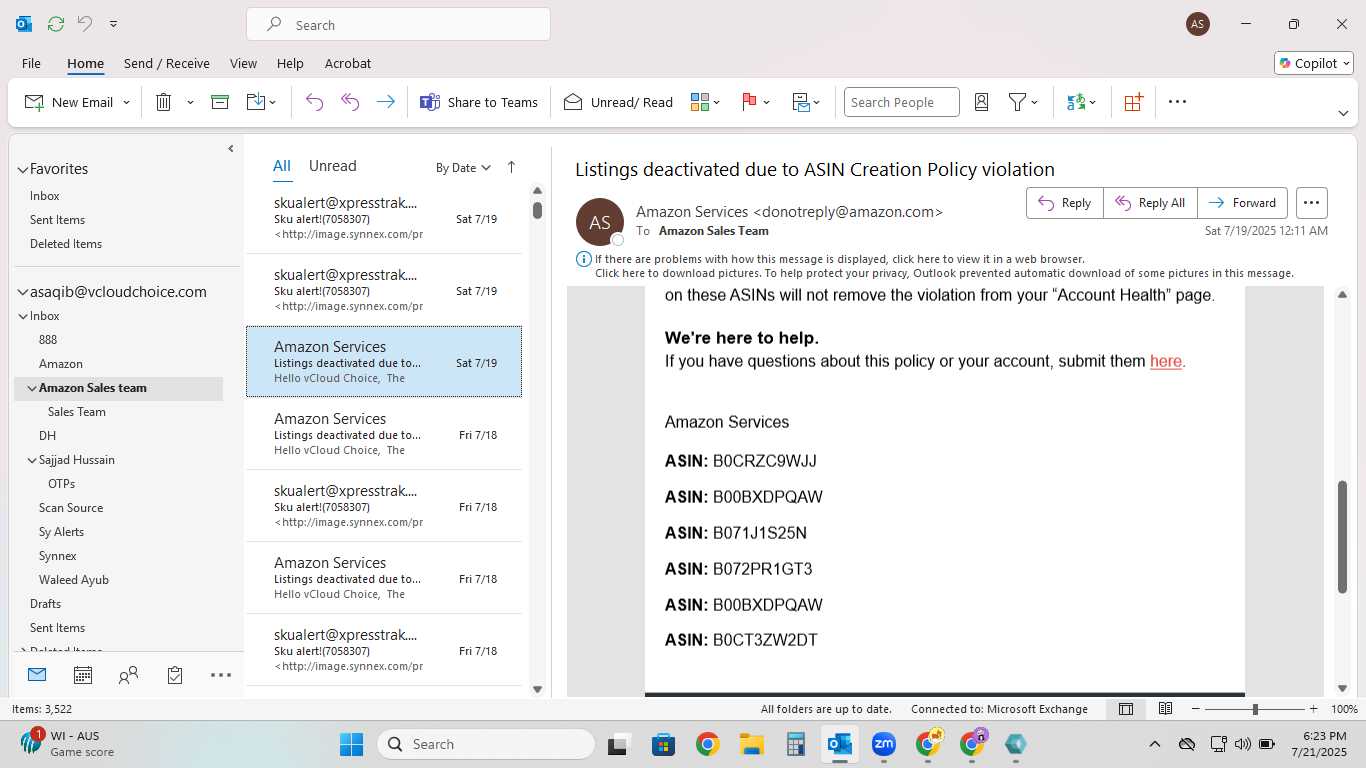Reverse sort order with up arrow
The width and height of the screenshot is (1366, 768).
click(511, 167)
